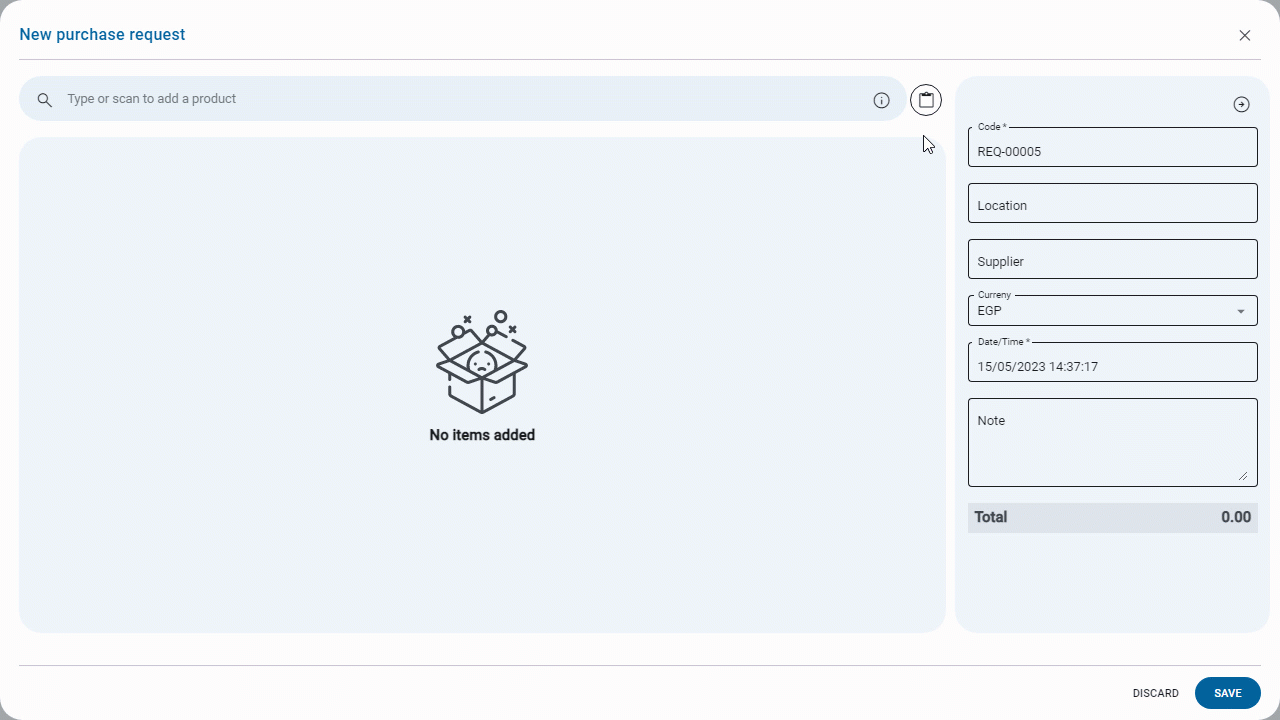Image resolution: width=1280 pixels, height=720 pixels.
Task: Edit the Date/Time field
Action: (1112, 362)
